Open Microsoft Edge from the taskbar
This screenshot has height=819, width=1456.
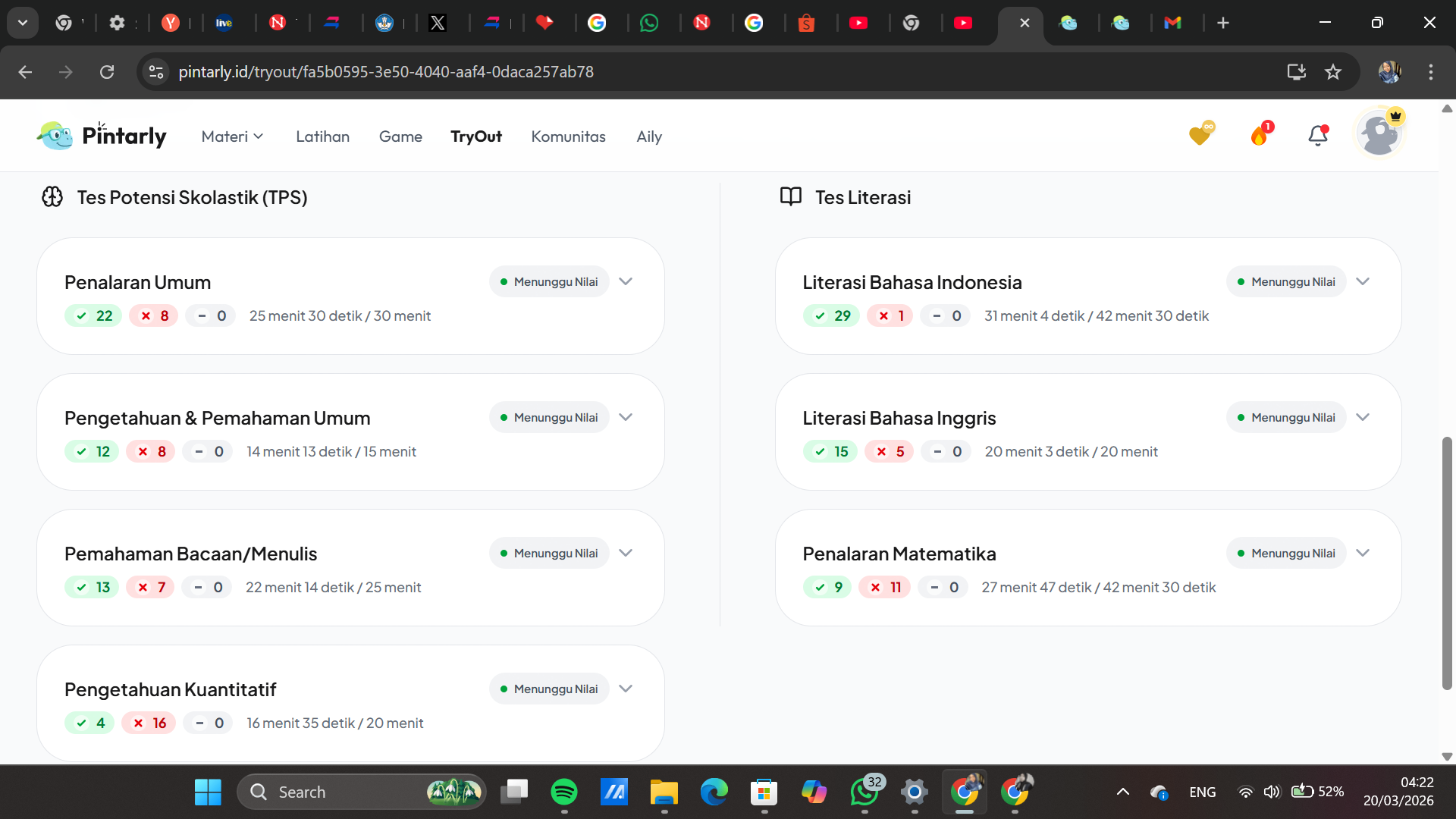click(x=714, y=792)
